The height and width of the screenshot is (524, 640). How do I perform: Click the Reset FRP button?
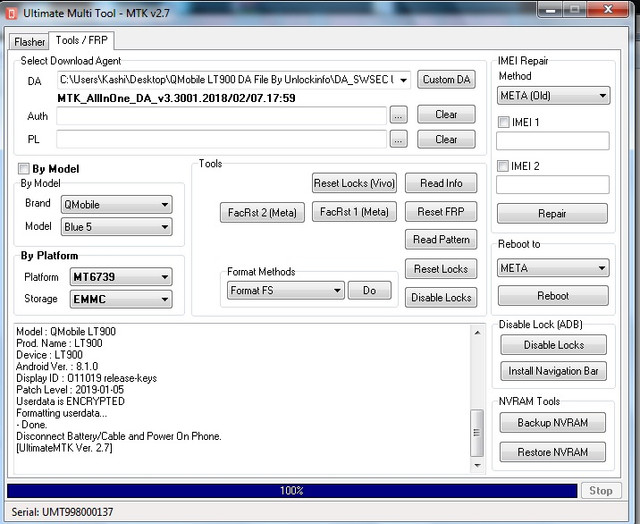tap(441, 212)
